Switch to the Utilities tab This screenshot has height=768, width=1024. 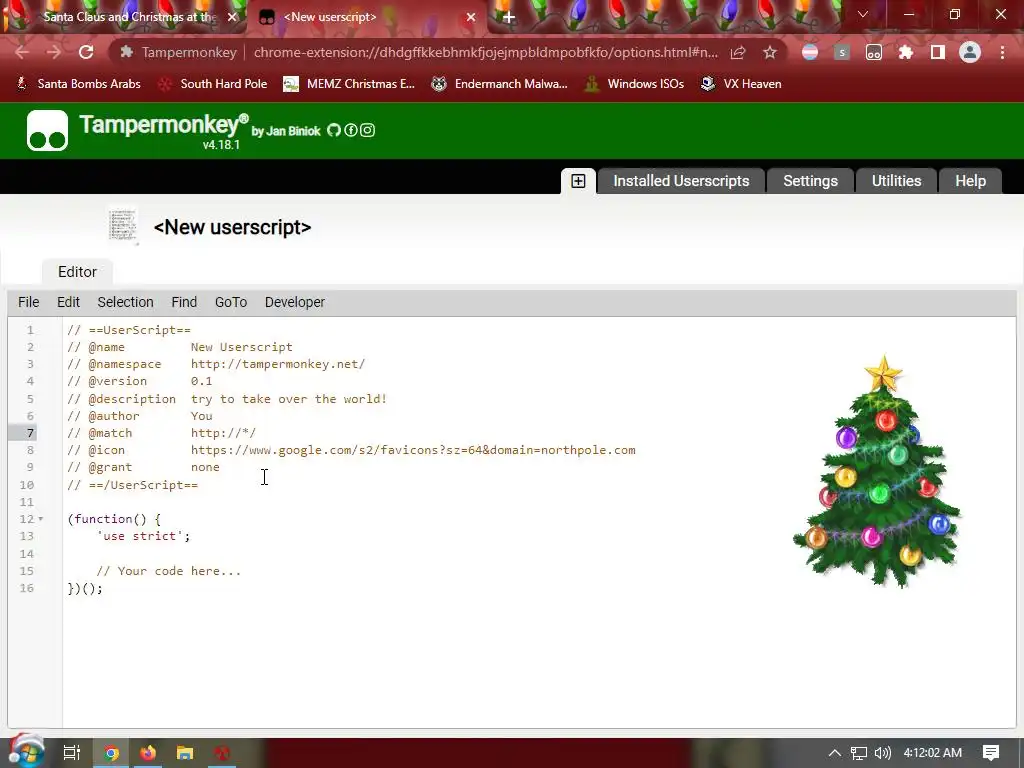click(x=896, y=181)
